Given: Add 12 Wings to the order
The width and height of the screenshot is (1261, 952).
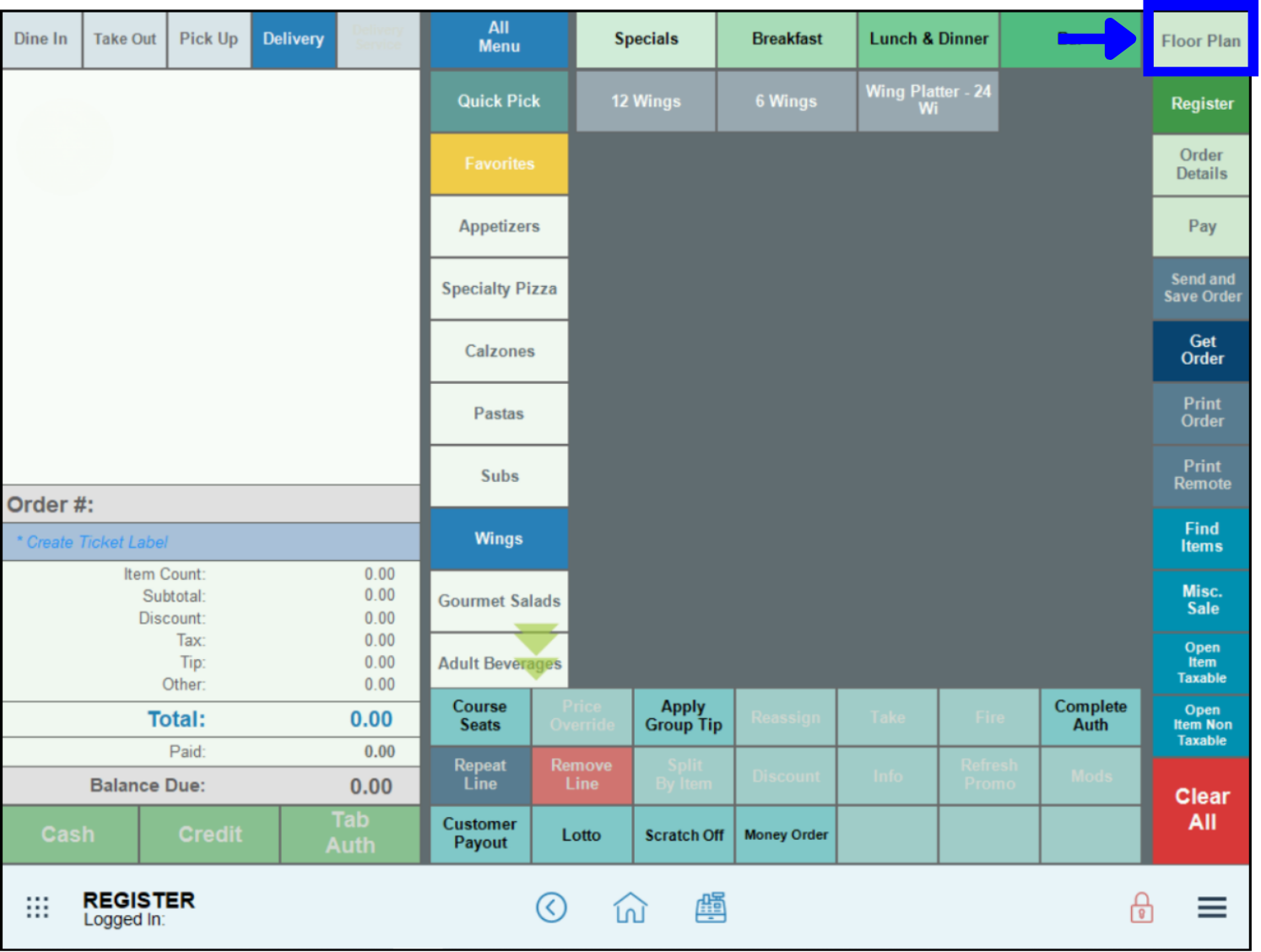Looking at the screenshot, I should 646,101.
